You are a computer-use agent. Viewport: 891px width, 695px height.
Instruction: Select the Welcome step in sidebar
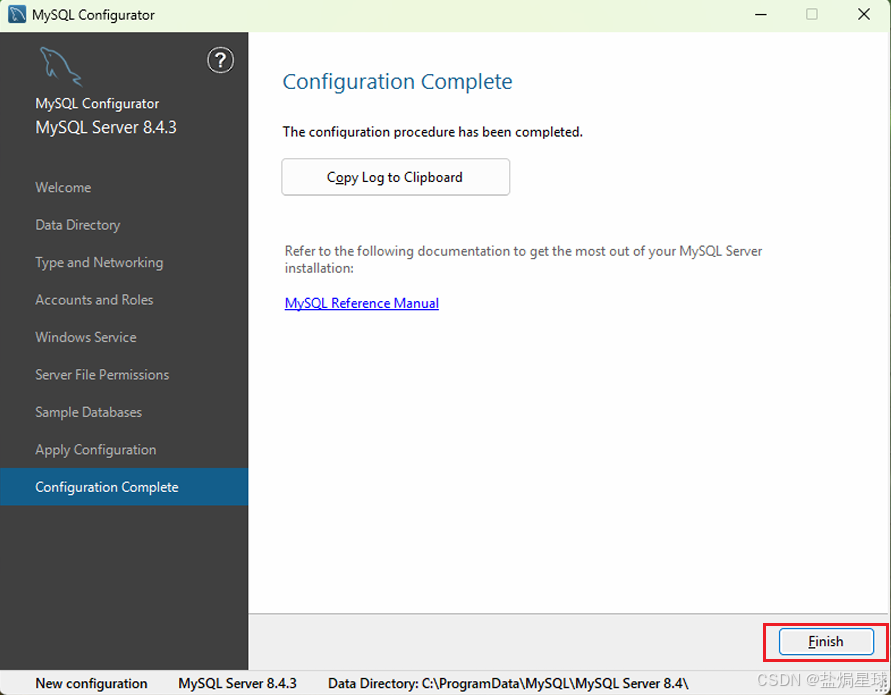click(63, 188)
